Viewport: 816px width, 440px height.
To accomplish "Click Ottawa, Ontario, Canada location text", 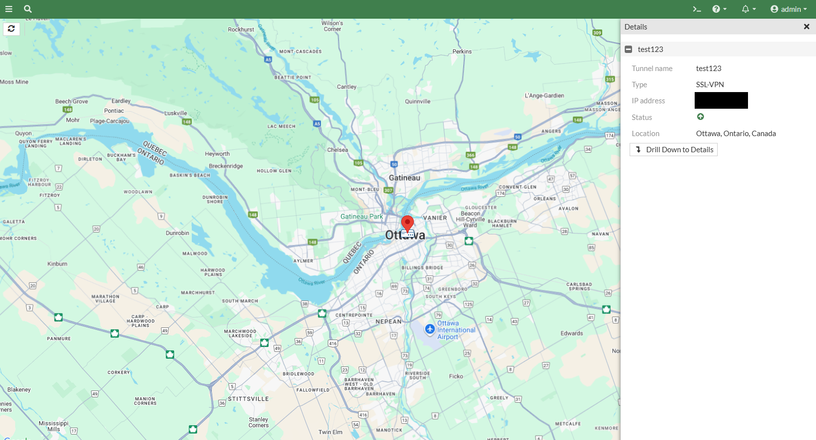I will (735, 133).
